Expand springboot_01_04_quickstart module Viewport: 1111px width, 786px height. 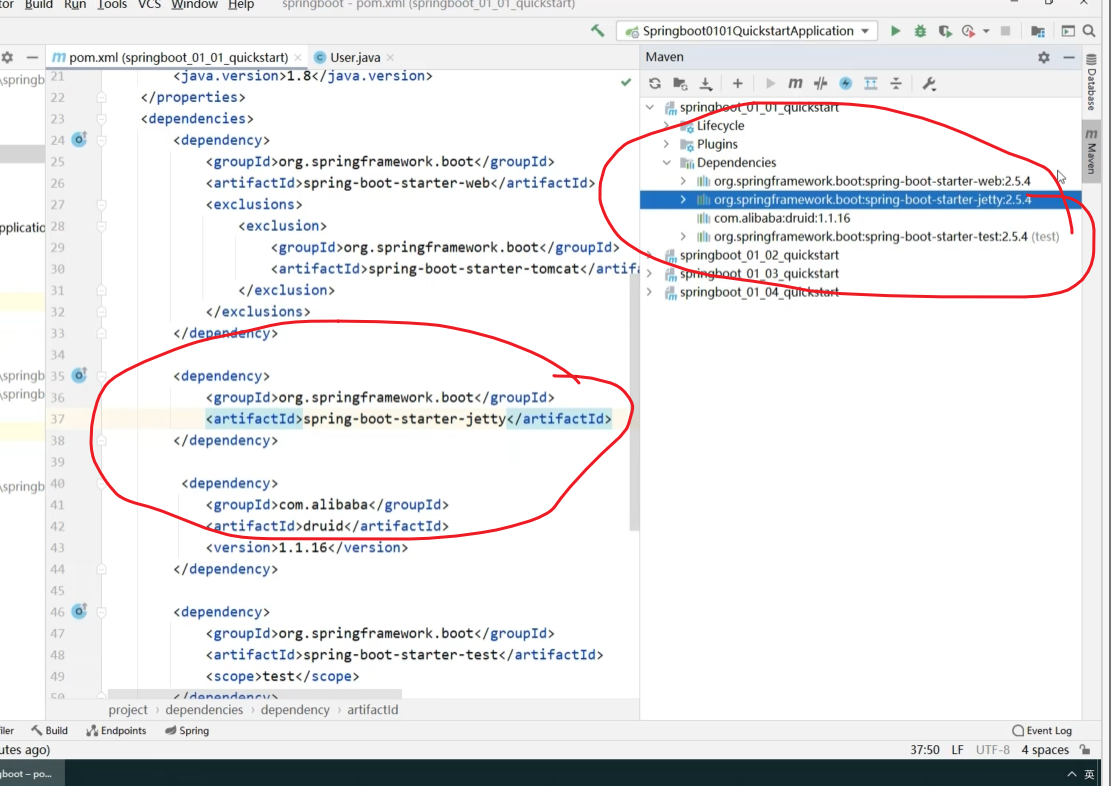650,292
